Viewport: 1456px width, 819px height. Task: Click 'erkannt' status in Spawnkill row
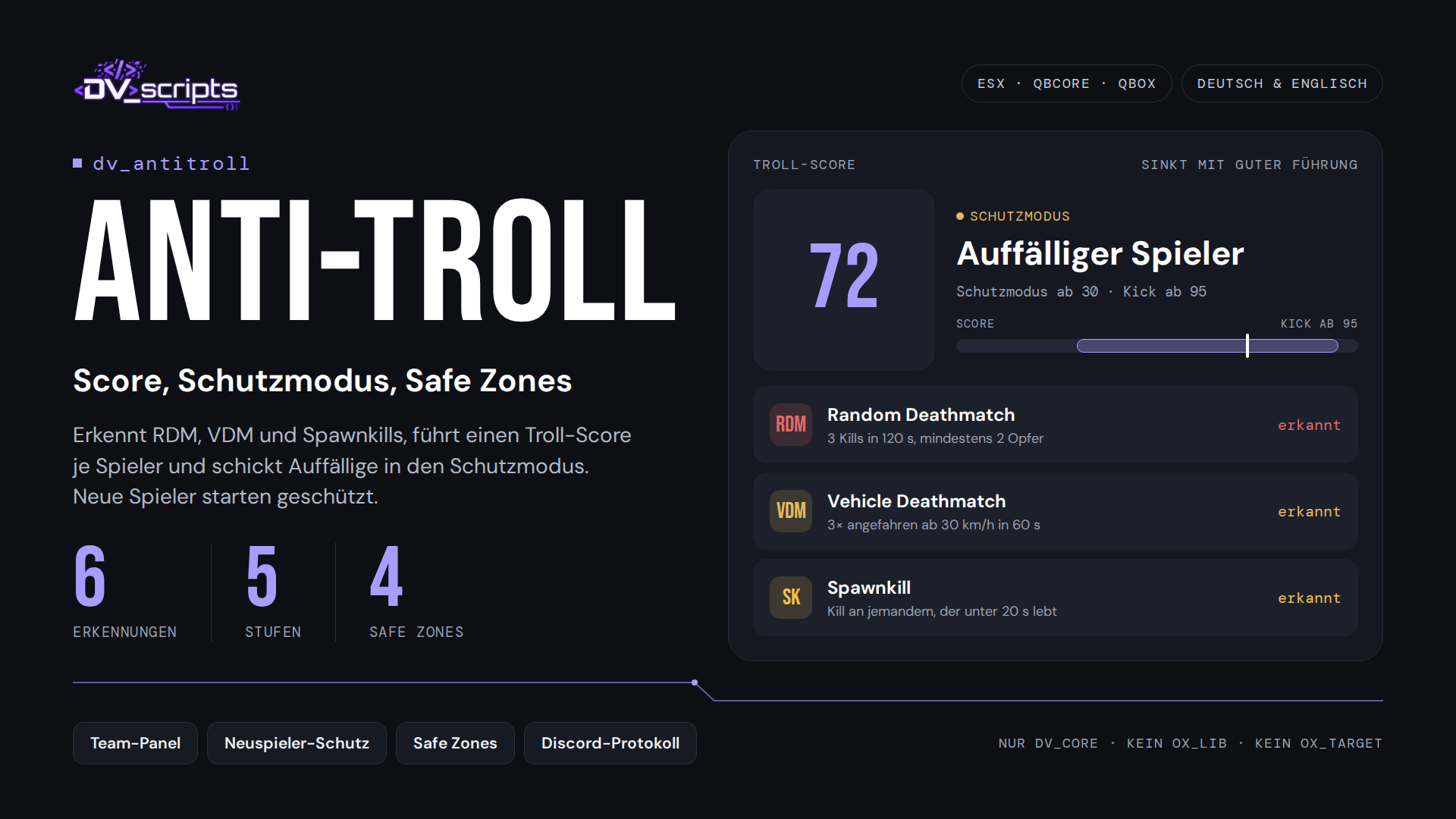pyautogui.click(x=1309, y=598)
